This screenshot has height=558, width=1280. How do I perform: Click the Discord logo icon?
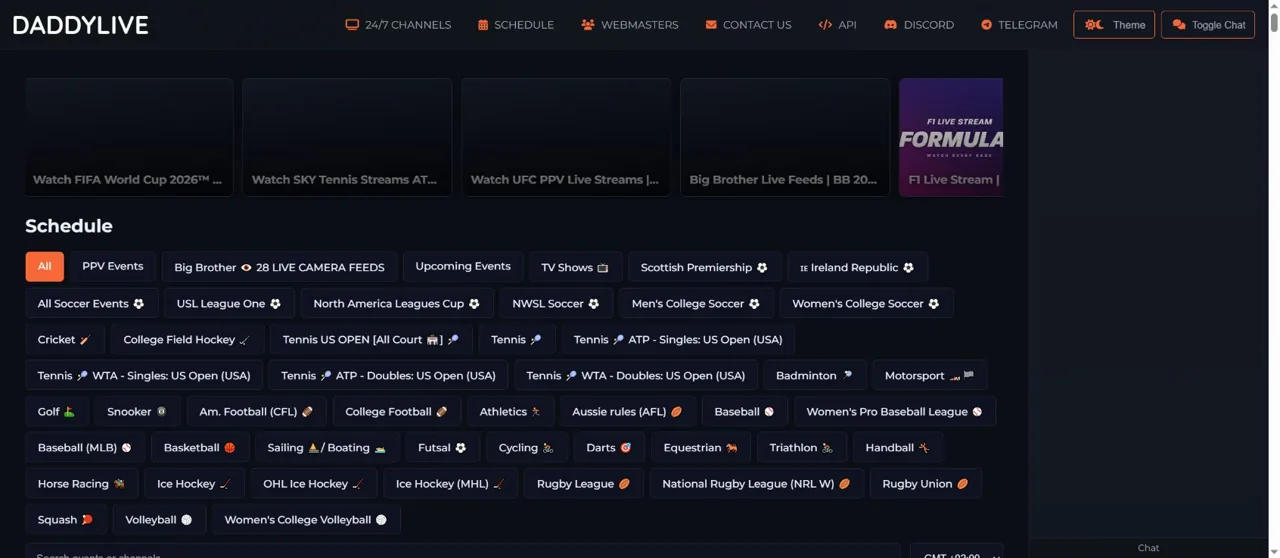coord(890,25)
